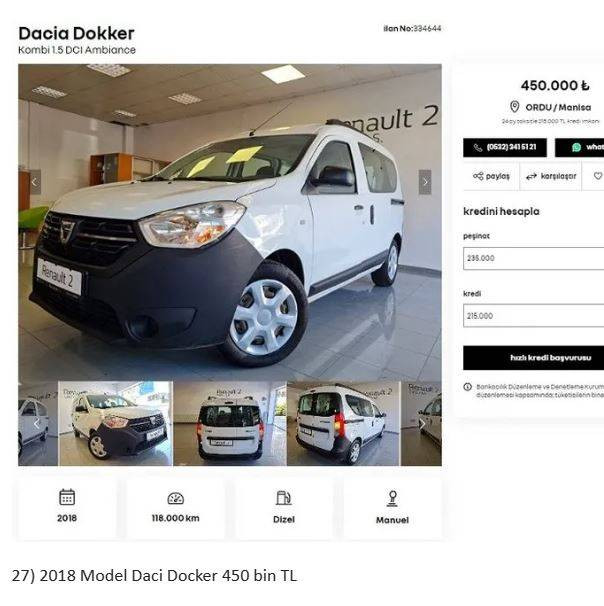Click the phone number call button
This screenshot has height=606, width=604.
(505, 147)
